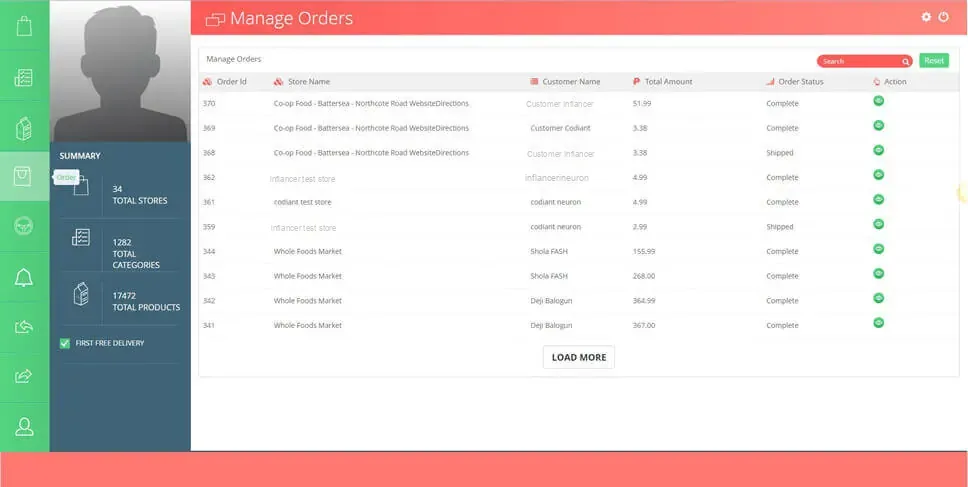Click the reply arrow sidebar icon

tap(23, 327)
